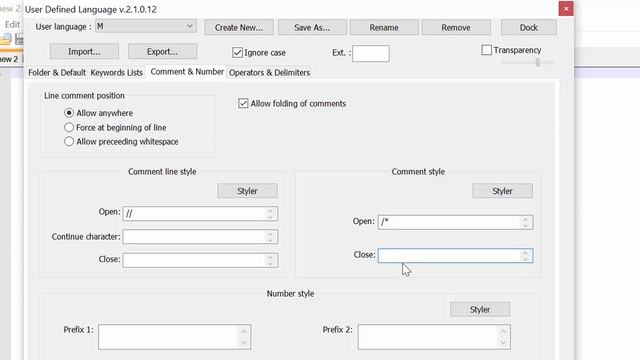Open the Operators & Delimiters tab

[269, 73]
